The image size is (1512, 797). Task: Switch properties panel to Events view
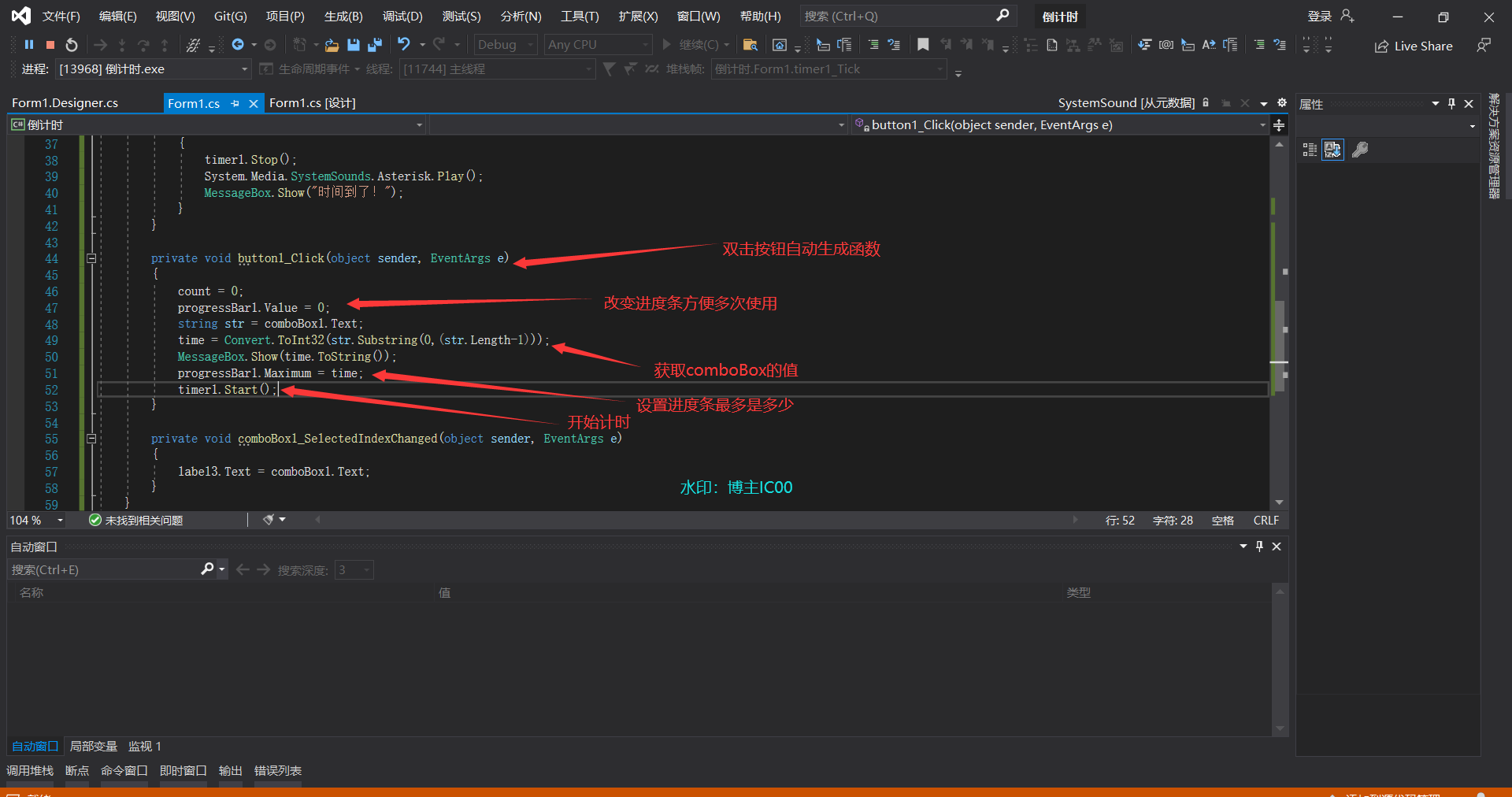pyautogui.click(x=1361, y=150)
